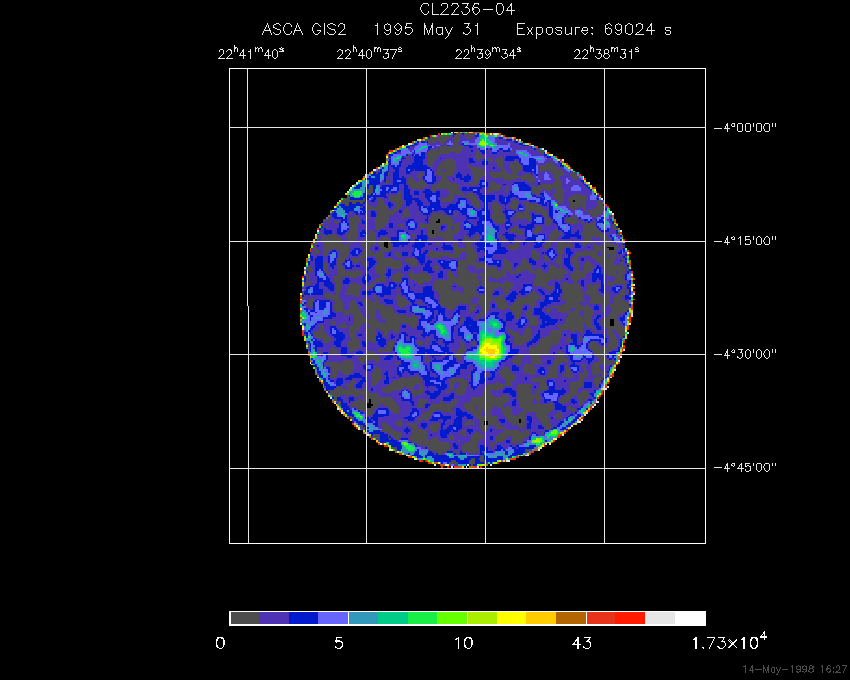Click the 1995 May 31 observation date
Image resolution: width=850 pixels, height=680 pixels.
point(431,30)
